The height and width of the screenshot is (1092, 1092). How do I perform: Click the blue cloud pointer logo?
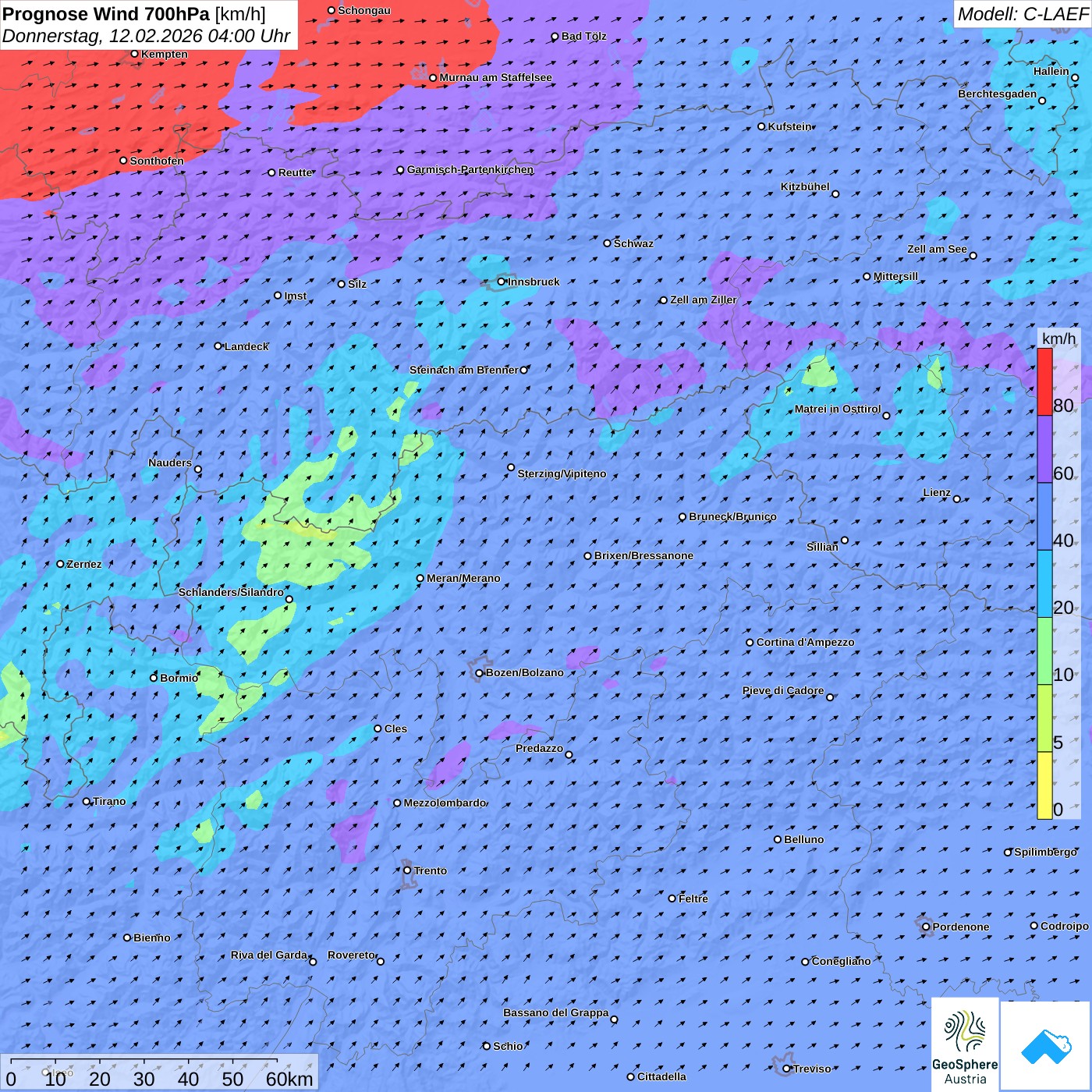(1046, 1046)
